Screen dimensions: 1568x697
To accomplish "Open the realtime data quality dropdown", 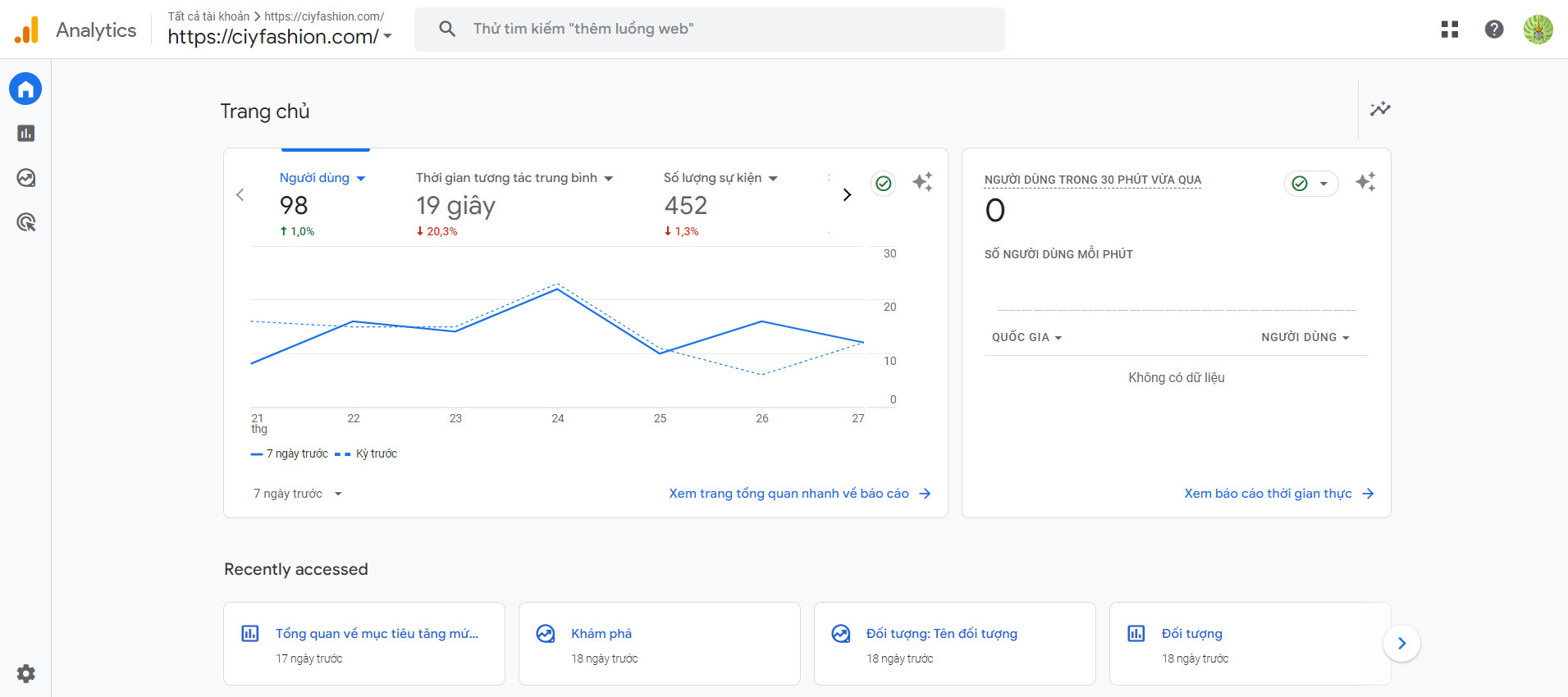I will pos(1311,184).
